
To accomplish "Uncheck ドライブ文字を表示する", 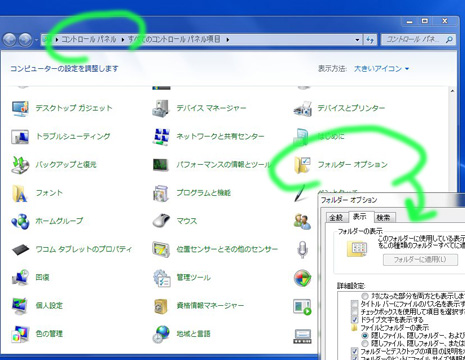I will click(355, 319).
